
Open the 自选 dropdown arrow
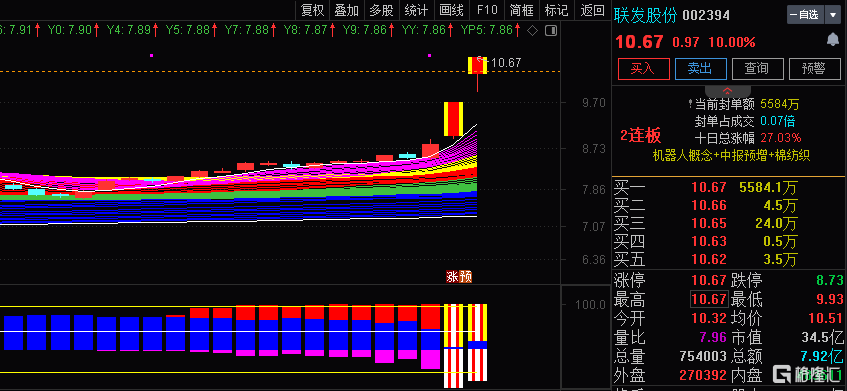point(832,15)
